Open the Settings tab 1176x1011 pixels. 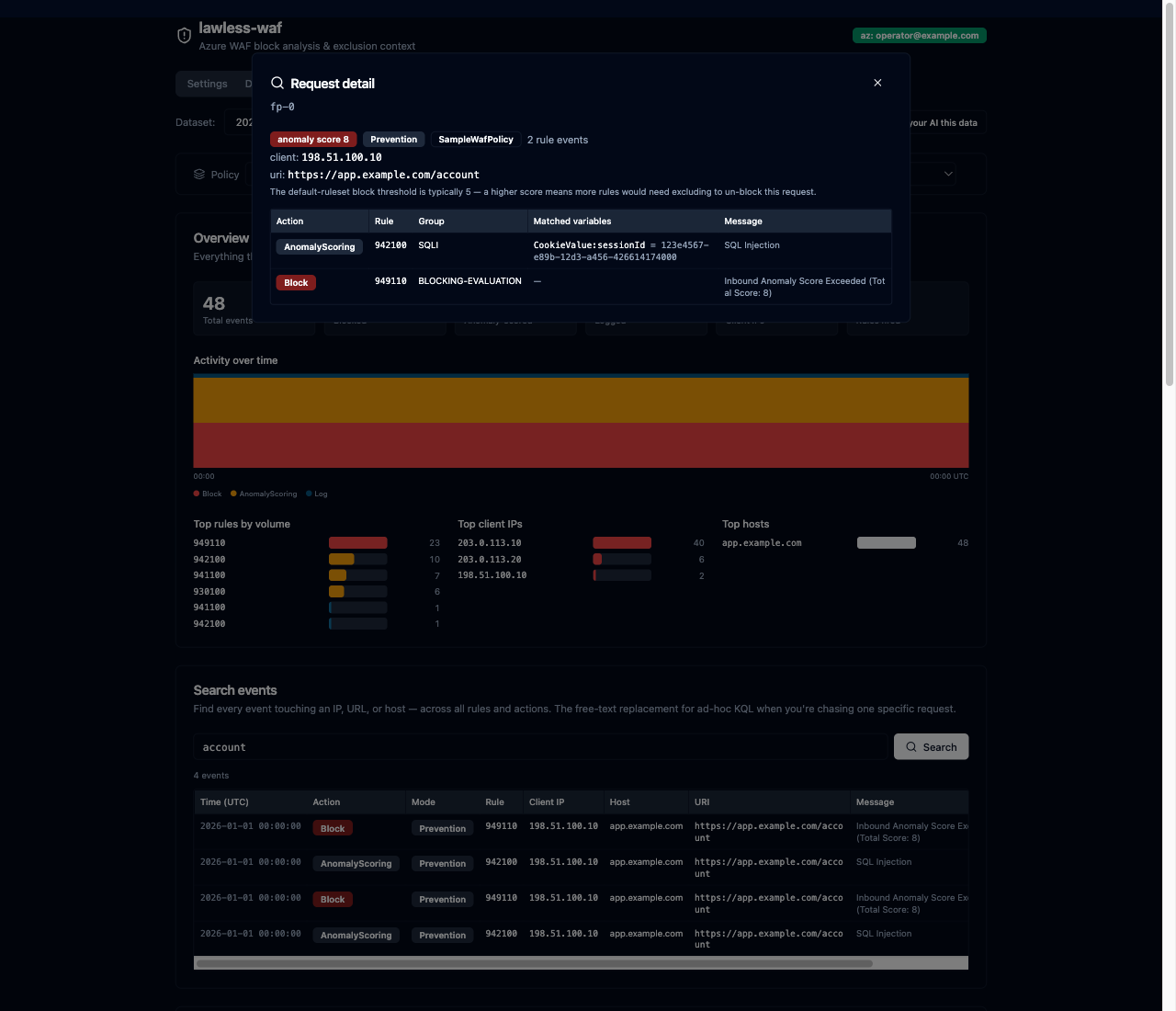[207, 84]
